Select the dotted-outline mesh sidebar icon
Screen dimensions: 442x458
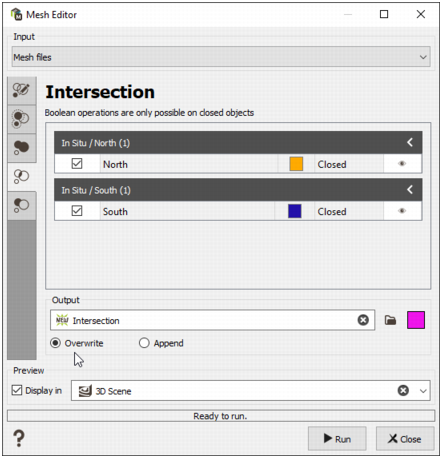(x=22, y=119)
